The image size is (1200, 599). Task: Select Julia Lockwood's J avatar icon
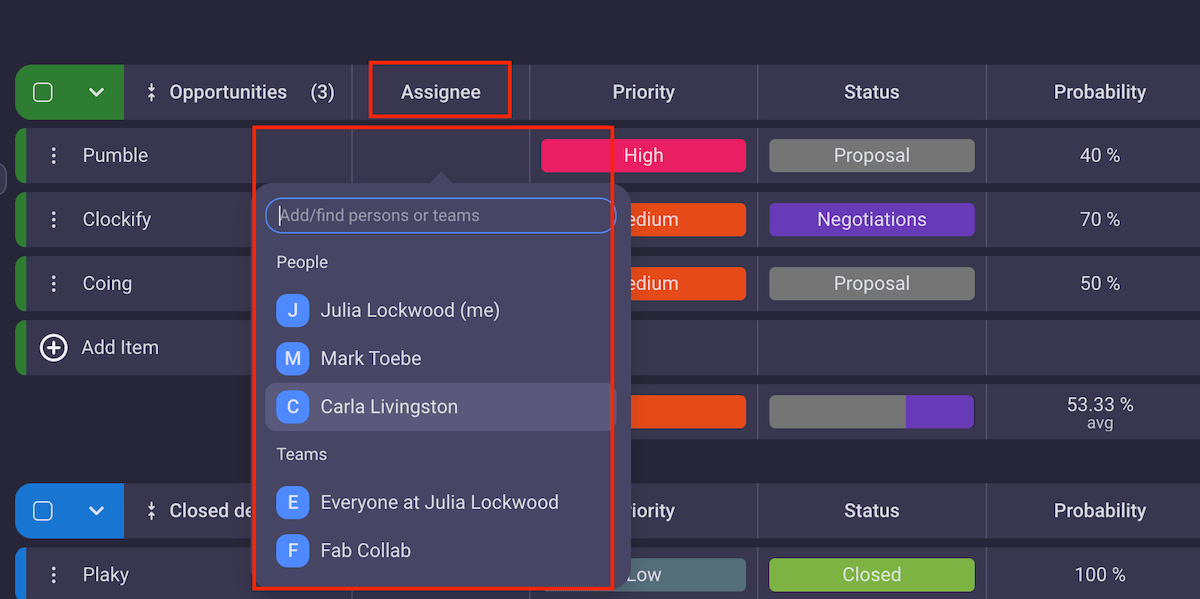click(x=292, y=311)
